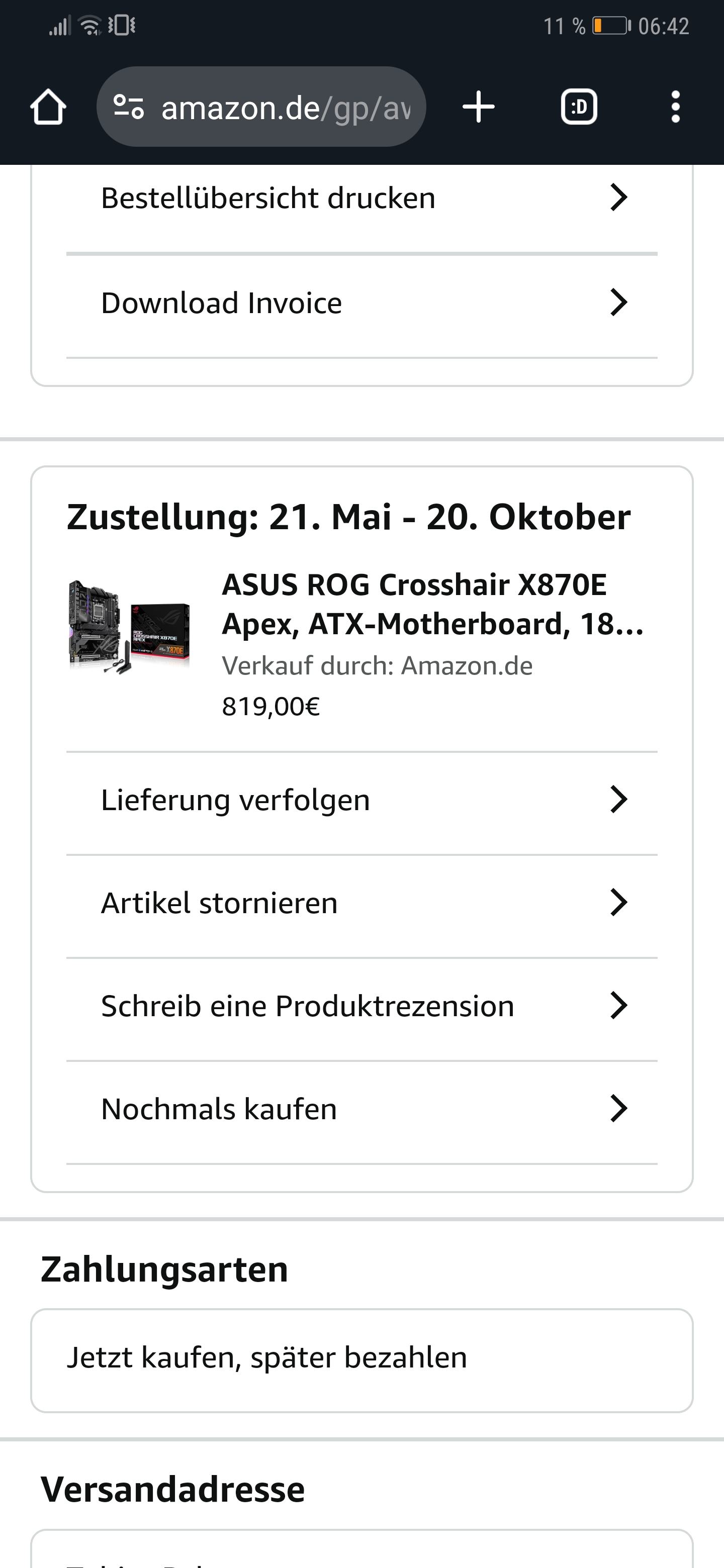
Task: Open site info icon in address bar
Action: coord(129,107)
